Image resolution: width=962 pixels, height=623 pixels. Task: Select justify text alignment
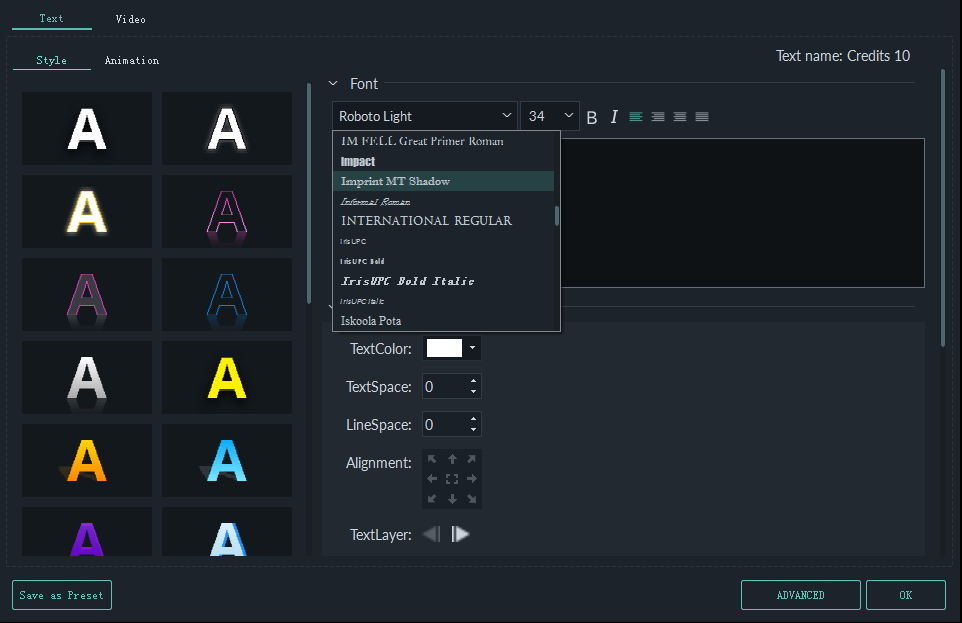pyautogui.click(x=702, y=116)
